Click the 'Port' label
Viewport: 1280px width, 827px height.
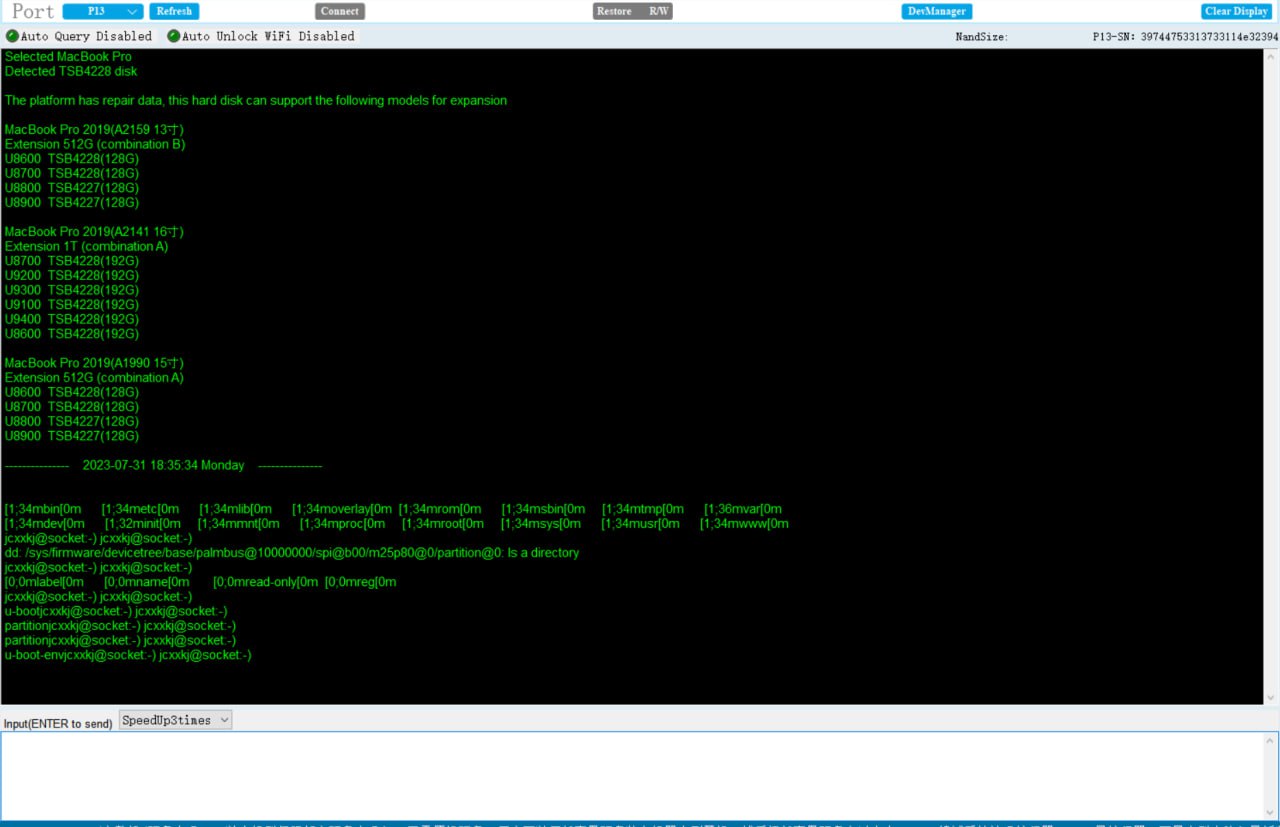pyautogui.click(x=33, y=11)
